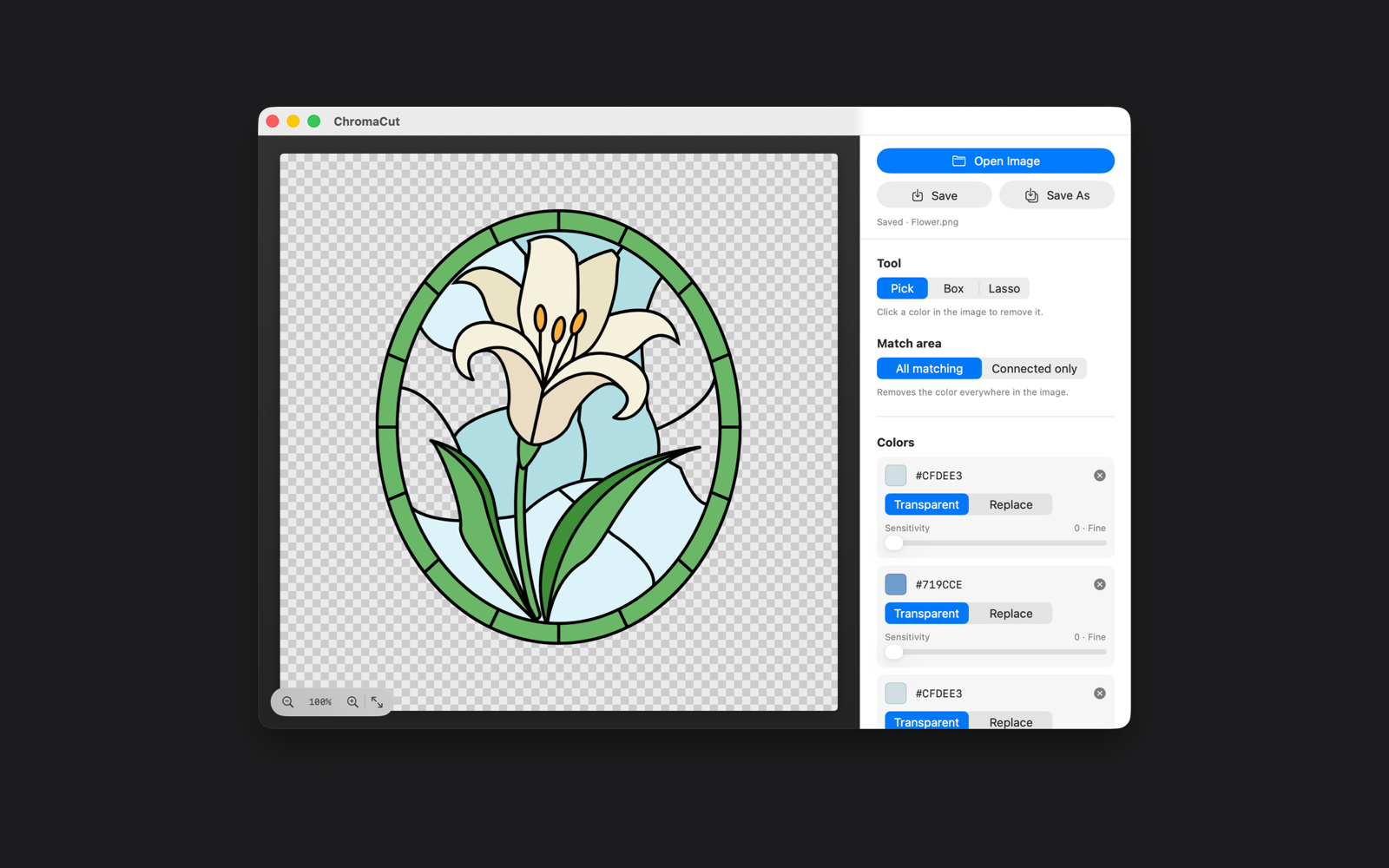Click the first #CFDEE3 color swatch

(x=896, y=476)
